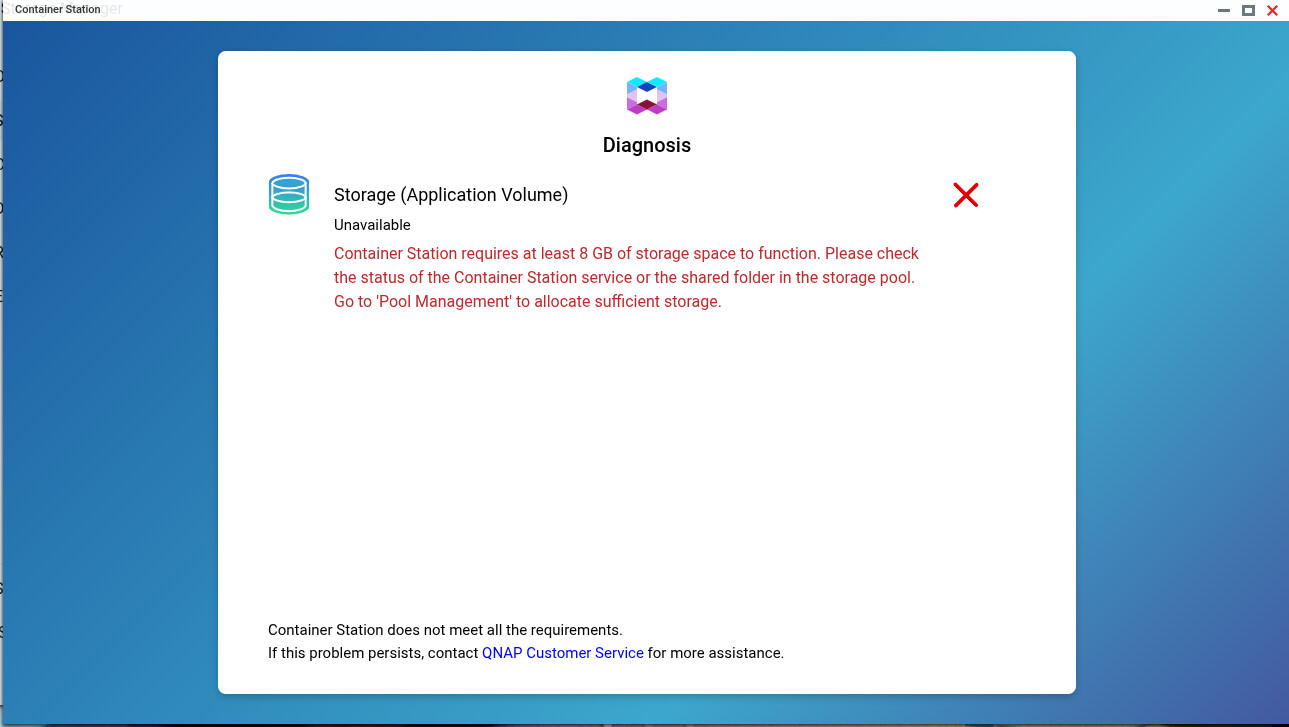Click the Container Station cube logo

647,96
